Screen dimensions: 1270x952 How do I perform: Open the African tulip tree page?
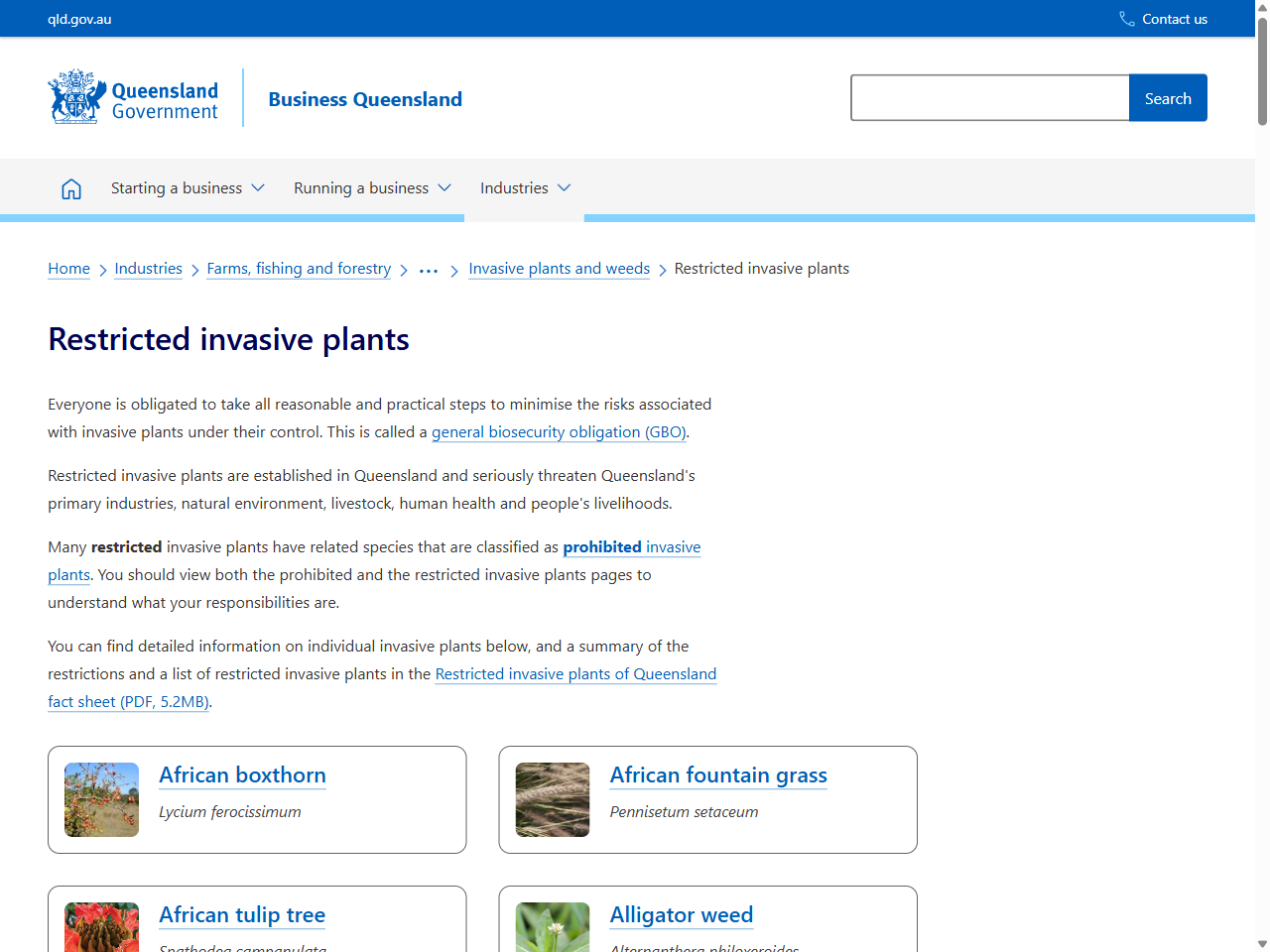242,914
